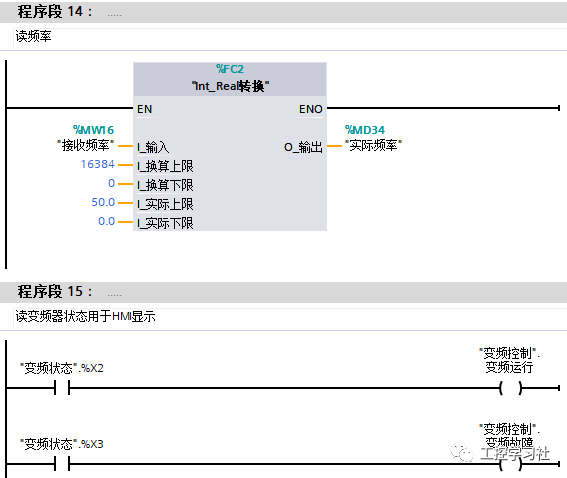The width and height of the screenshot is (567, 478).
Task: Click the "实际频率" output tag
Action: [374, 145]
